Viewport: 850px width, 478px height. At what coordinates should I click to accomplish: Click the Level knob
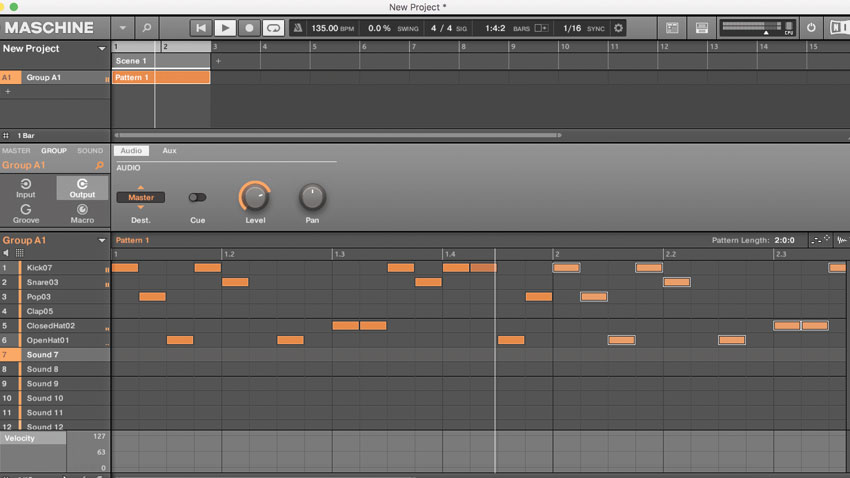[x=255, y=197]
